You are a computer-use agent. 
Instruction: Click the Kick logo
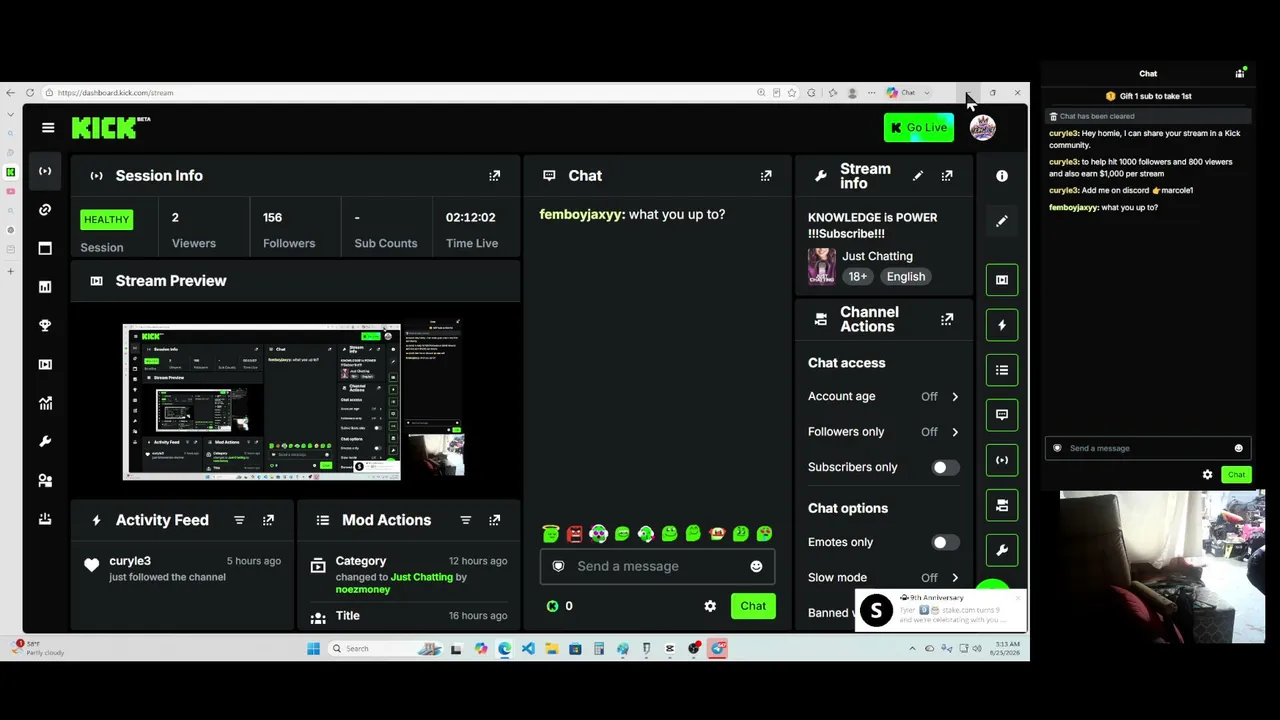pyautogui.click(x=111, y=127)
